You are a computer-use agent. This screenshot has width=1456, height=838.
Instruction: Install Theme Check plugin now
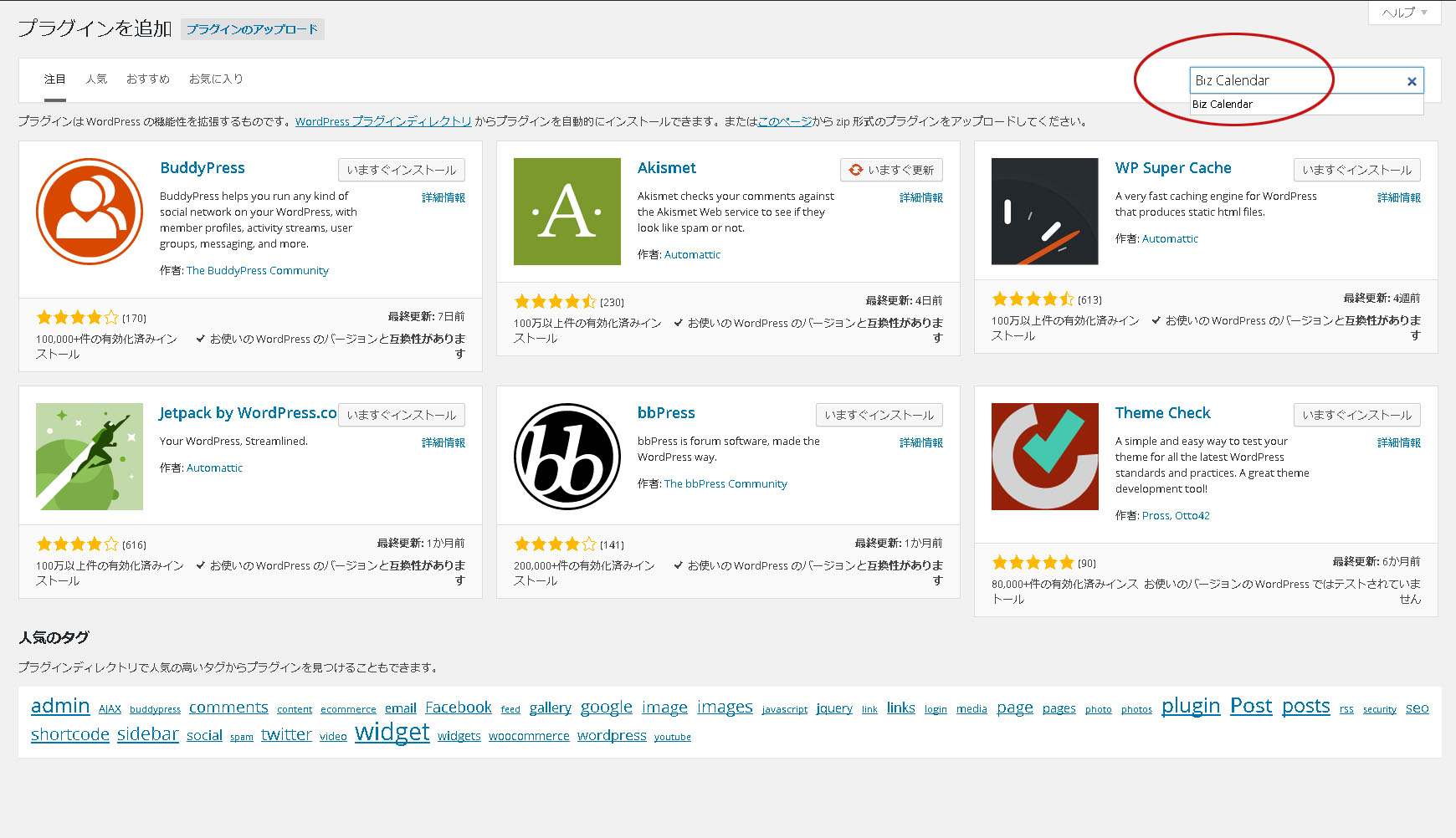click(x=1357, y=415)
